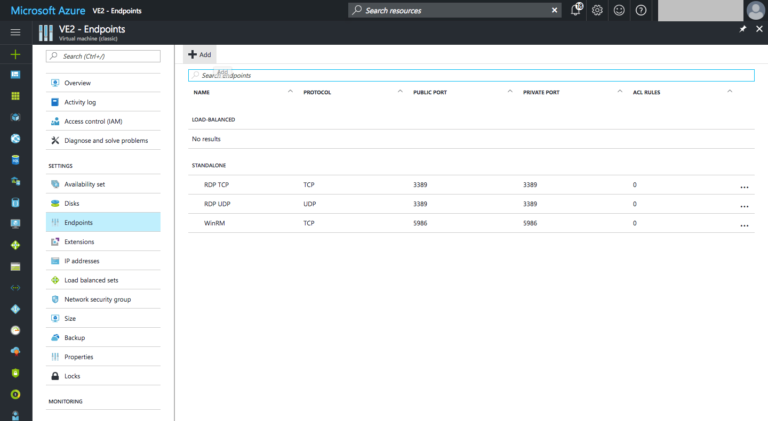The width and height of the screenshot is (768, 421).
Task: Click the green shield security icon in left rail
Action: click(15, 373)
